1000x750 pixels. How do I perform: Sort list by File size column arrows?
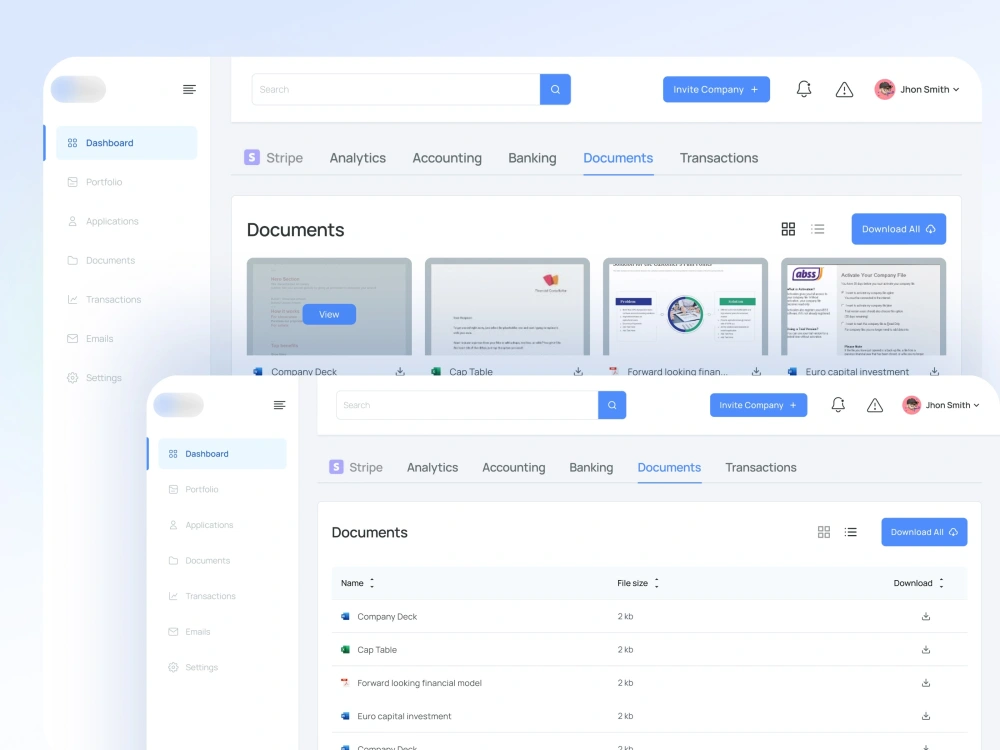(656, 583)
